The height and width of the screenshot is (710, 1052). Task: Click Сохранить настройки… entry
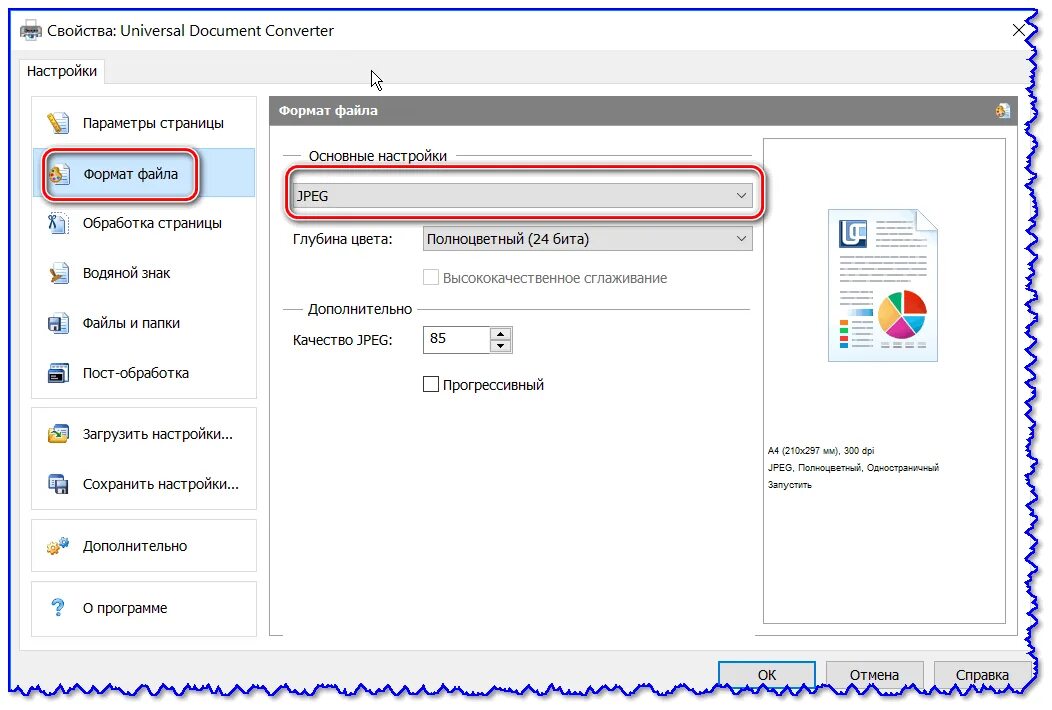tap(144, 484)
